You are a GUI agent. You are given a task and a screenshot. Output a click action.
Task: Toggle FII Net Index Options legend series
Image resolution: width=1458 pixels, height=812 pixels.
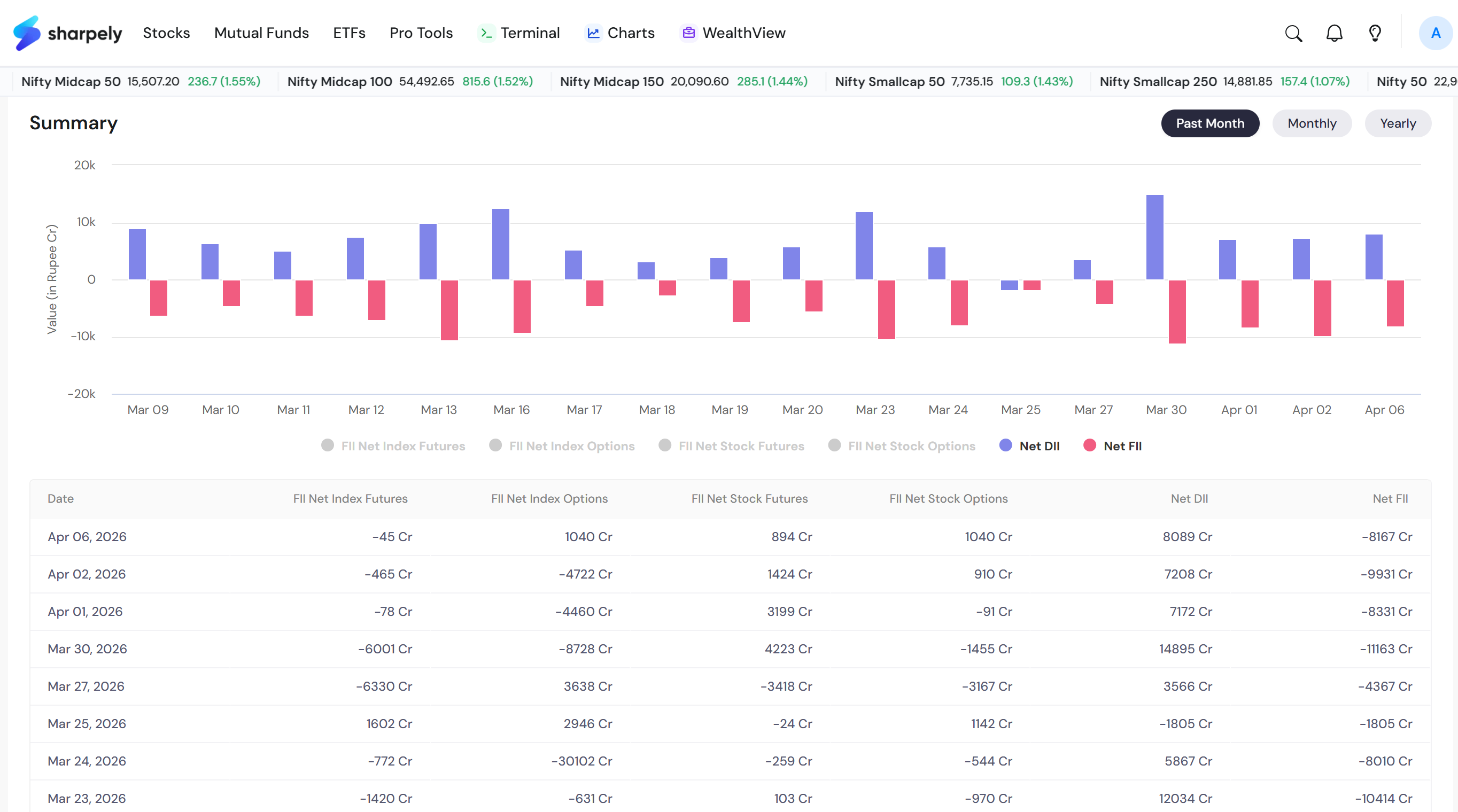(562, 446)
